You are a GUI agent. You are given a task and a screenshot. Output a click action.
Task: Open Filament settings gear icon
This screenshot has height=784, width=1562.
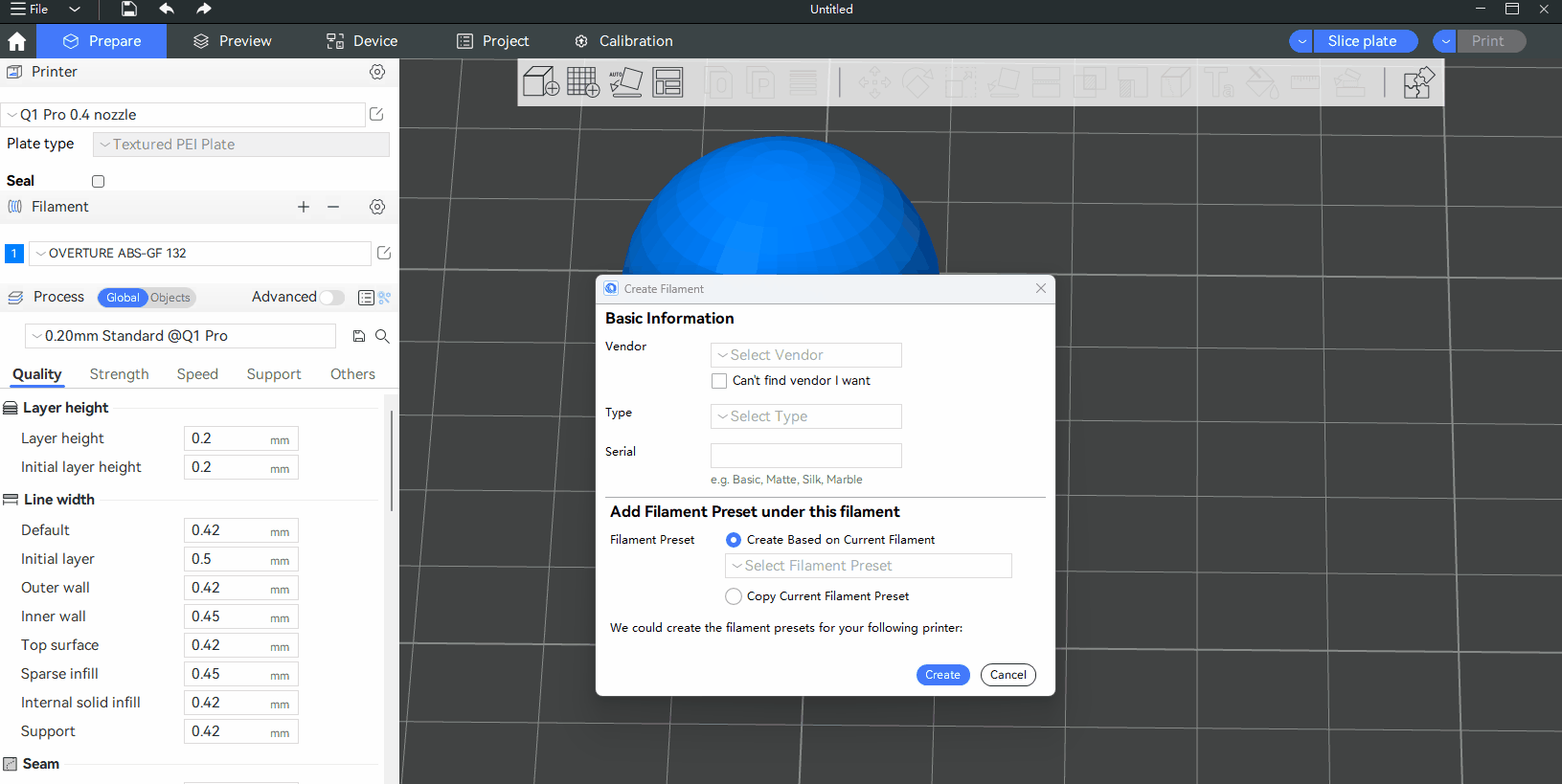(x=377, y=207)
